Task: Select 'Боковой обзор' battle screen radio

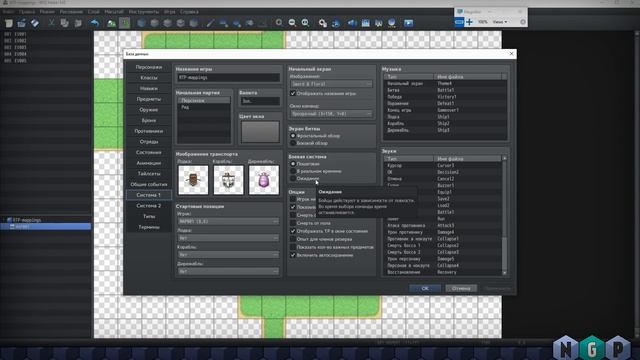Action: pos(293,143)
